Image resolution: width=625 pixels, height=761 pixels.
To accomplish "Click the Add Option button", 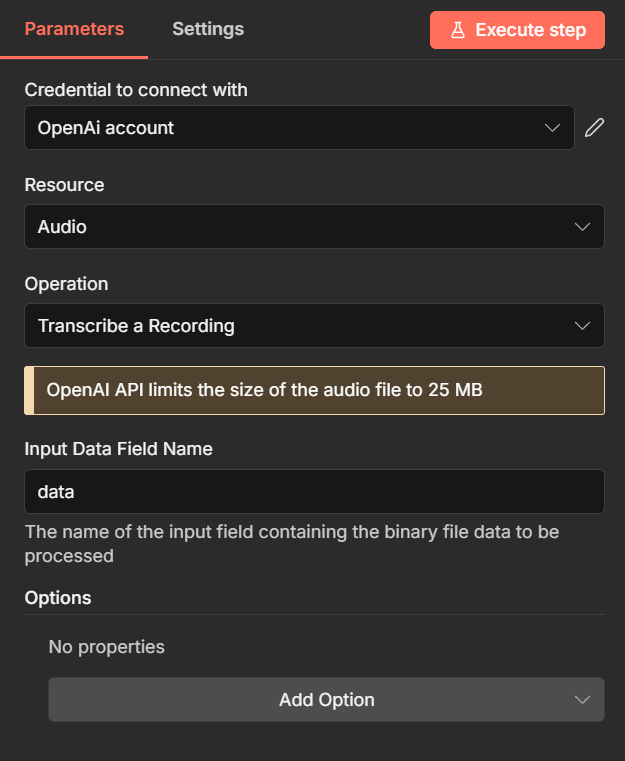I will pyautogui.click(x=326, y=700).
